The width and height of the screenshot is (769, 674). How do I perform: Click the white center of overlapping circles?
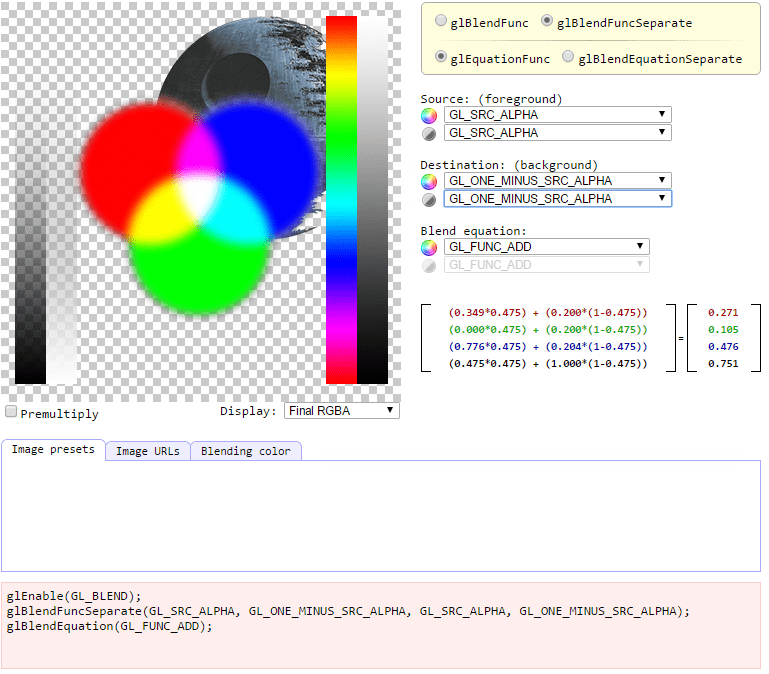click(200, 196)
